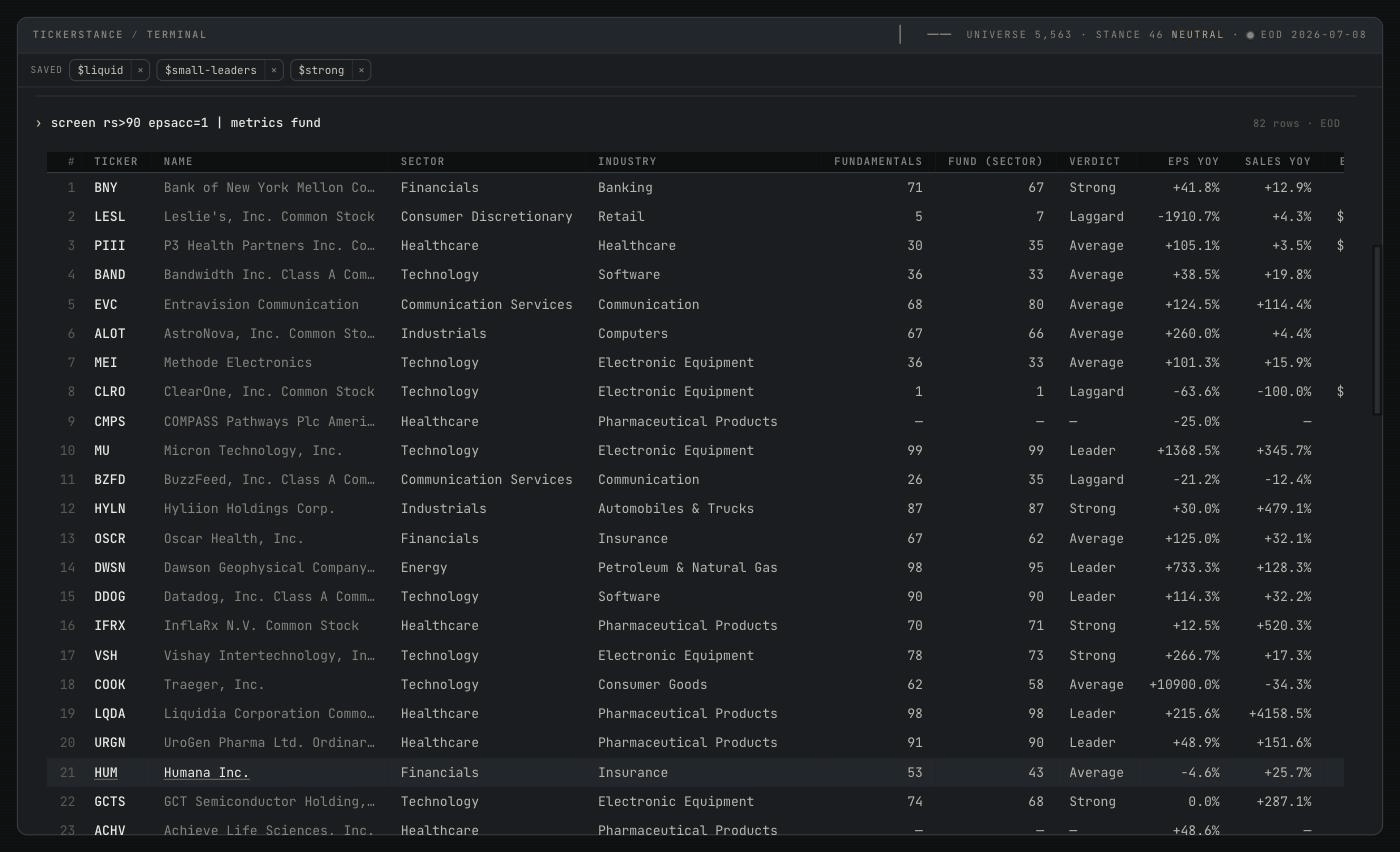Image resolution: width=1400 pixels, height=852 pixels.
Task: Open the BNY ticker
Action: 106,187
